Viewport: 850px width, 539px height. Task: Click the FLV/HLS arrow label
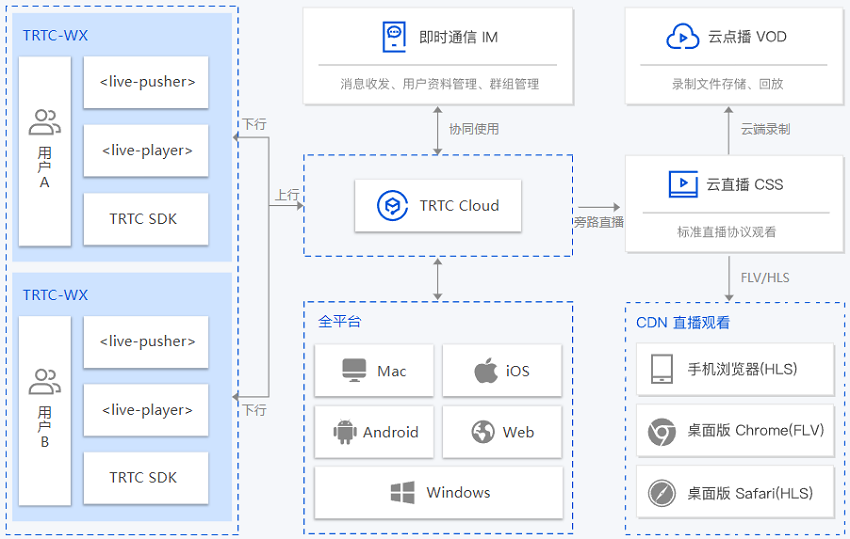tap(765, 278)
